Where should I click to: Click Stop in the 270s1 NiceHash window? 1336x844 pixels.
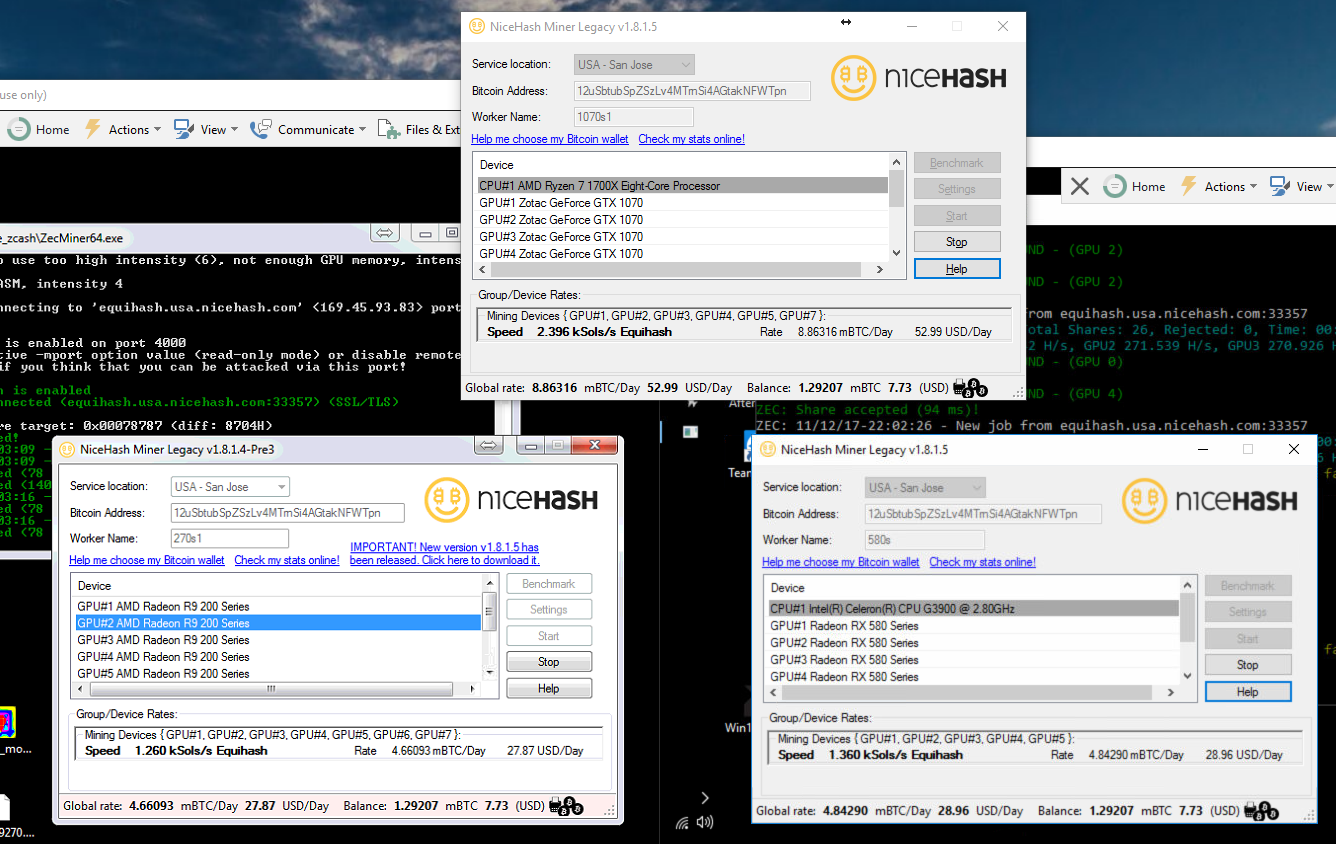tap(549, 662)
